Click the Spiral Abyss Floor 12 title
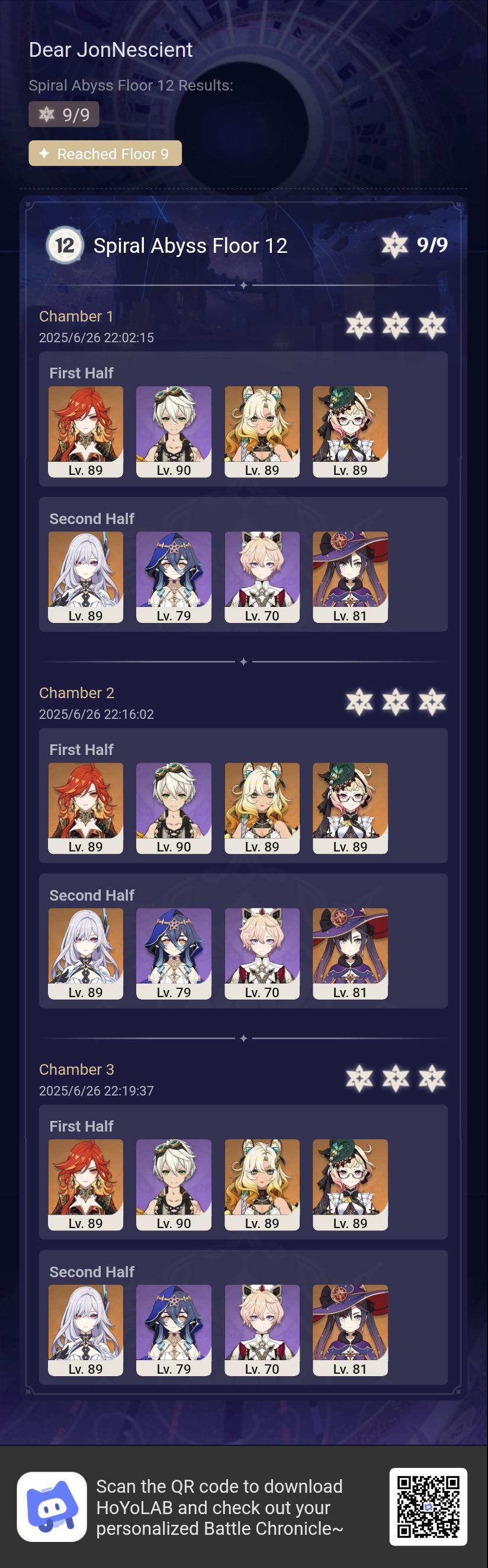The width and height of the screenshot is (488, 1568). pyautogui.click(x=191, y=245)
